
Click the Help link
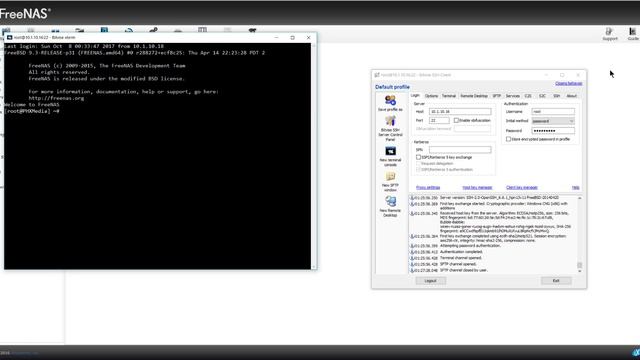coord(576,187)
